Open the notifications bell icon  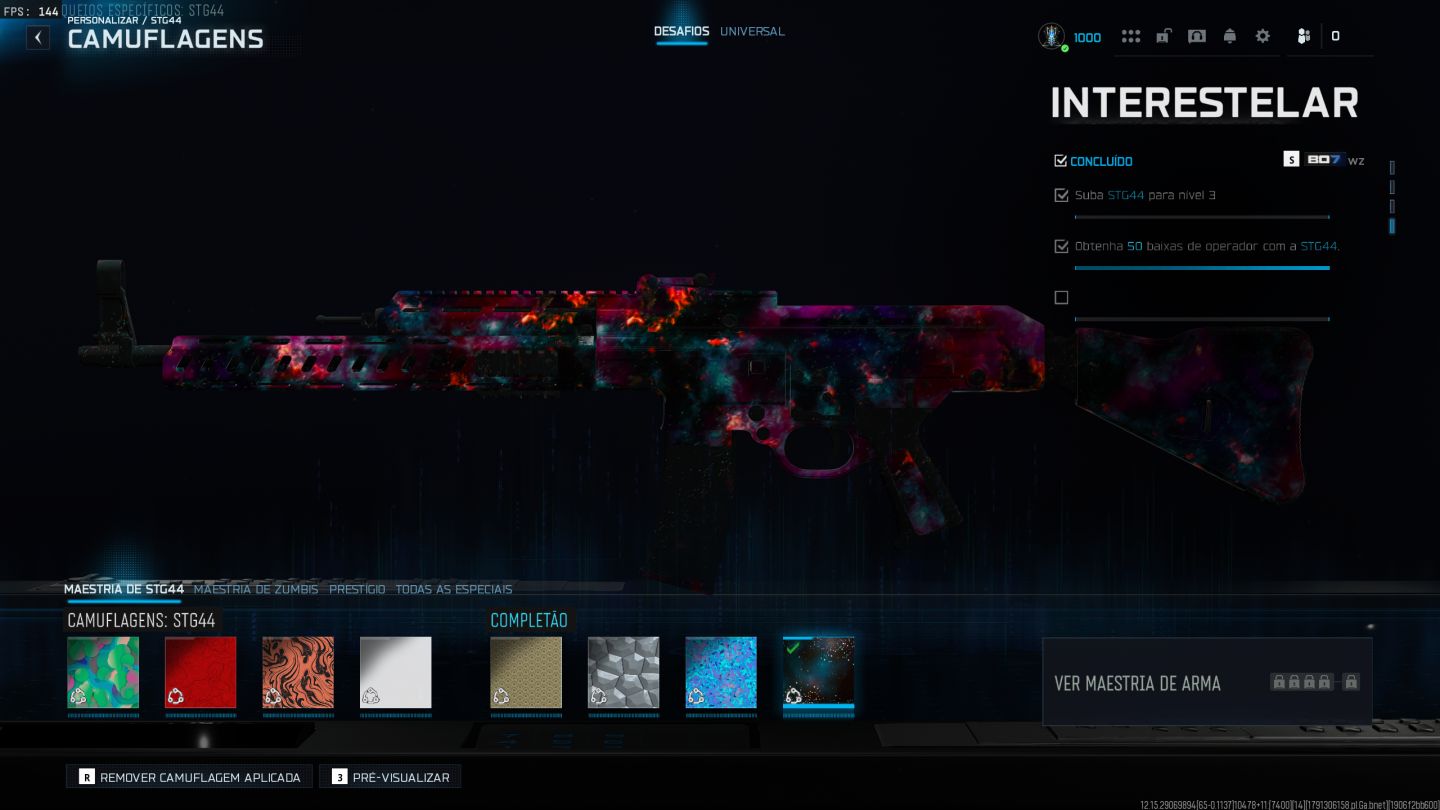1229,36
